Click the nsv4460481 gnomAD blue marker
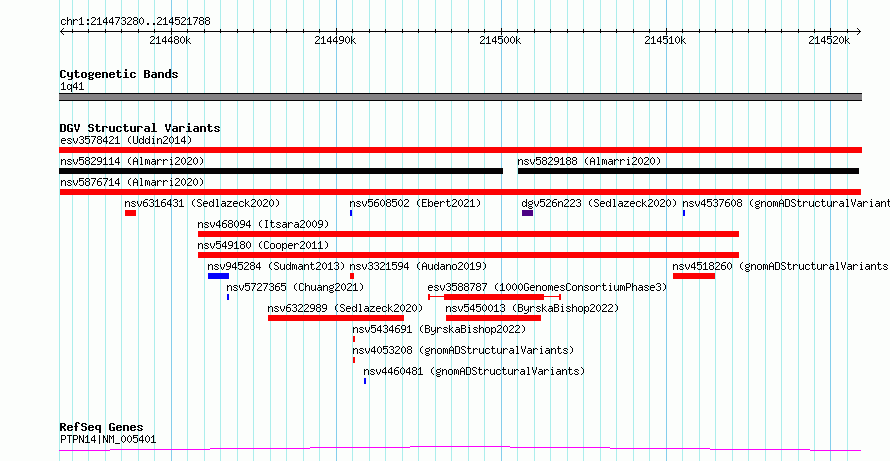Screen dimensions: 890x461 365,381
